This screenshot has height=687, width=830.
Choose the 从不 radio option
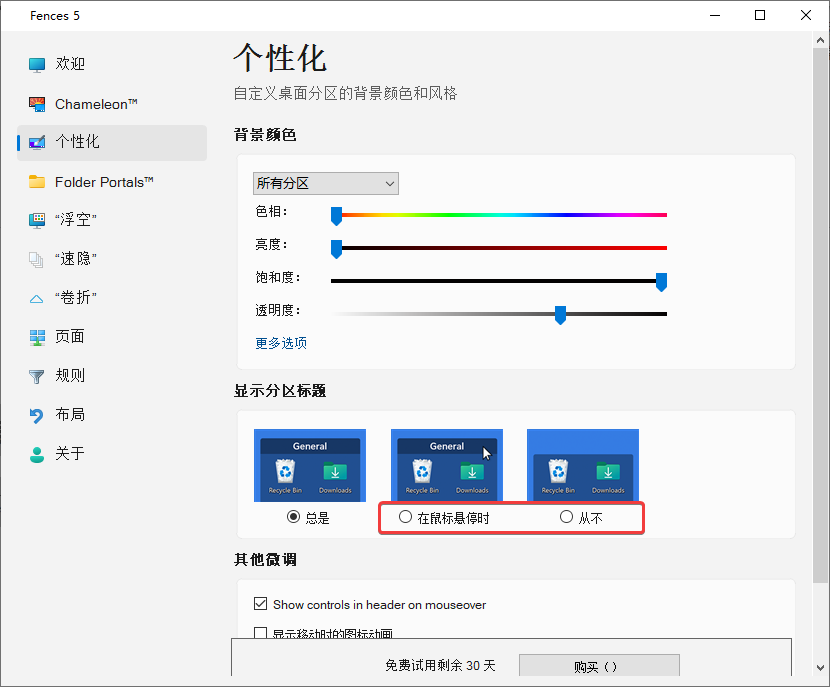click(566, 517)
